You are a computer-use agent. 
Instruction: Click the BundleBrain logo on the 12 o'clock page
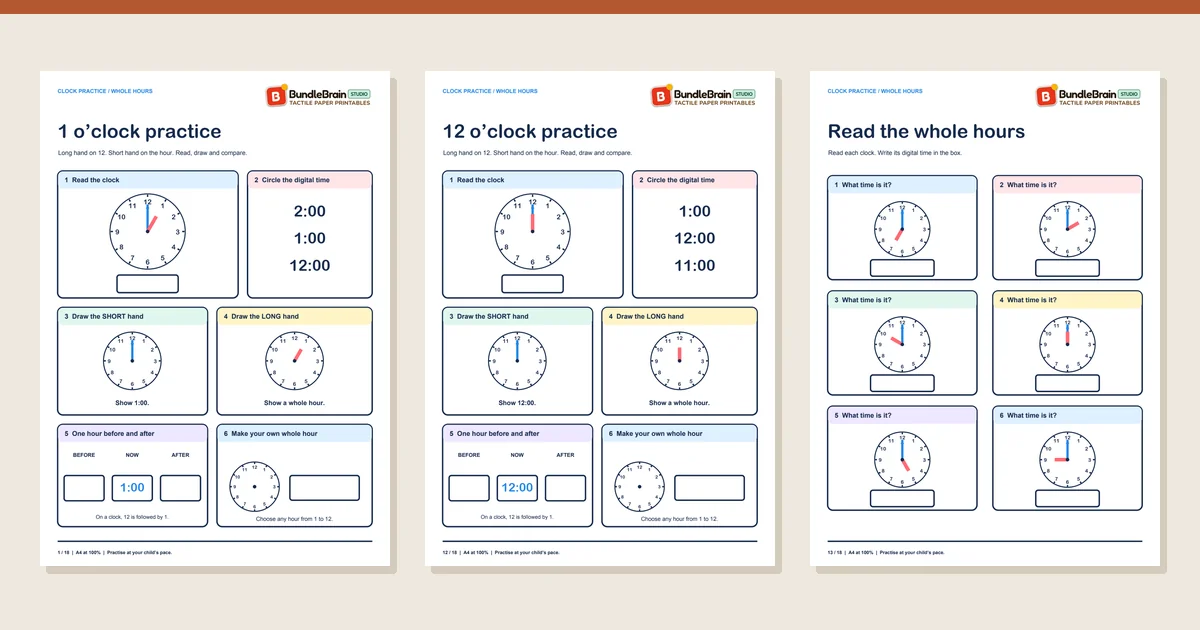(704, 96)
